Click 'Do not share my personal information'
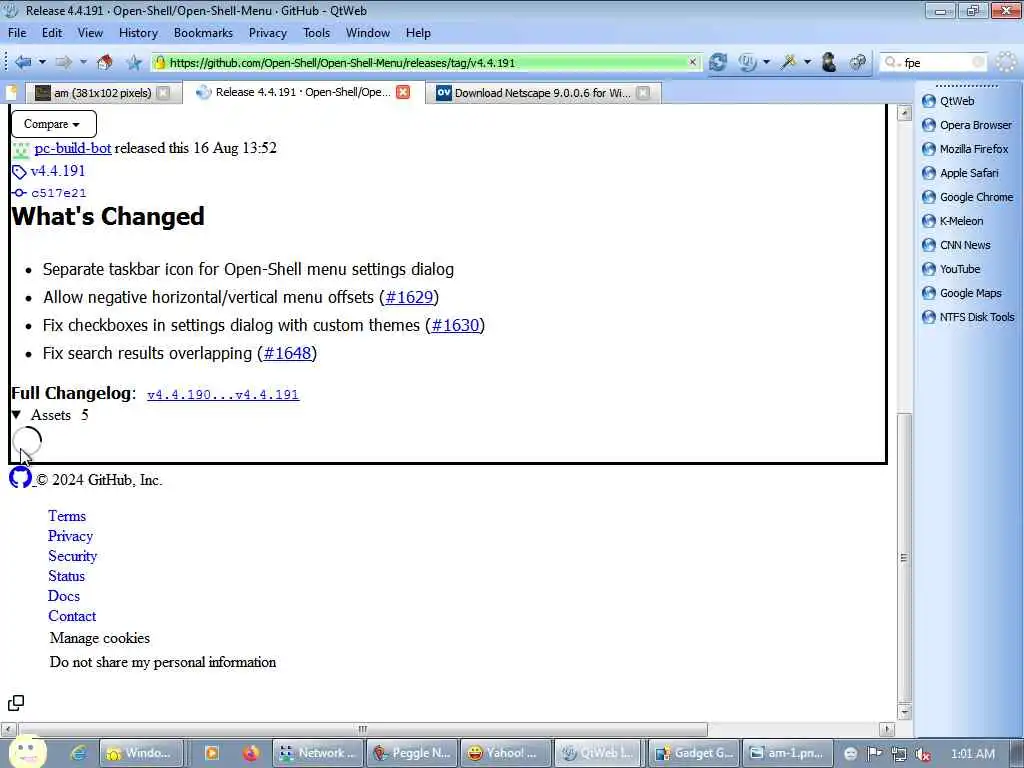The width and height of the screenshot is (1024, 768). 163,662
